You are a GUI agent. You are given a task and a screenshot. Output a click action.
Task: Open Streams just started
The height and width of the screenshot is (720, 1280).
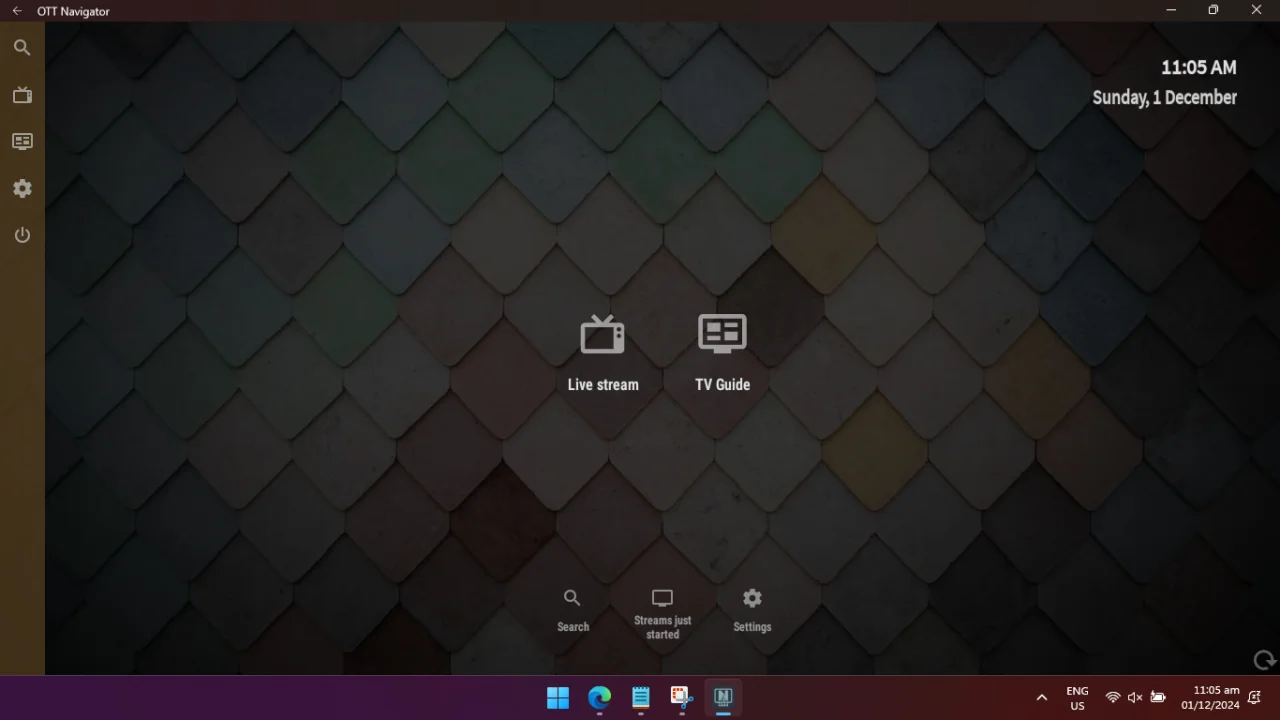pos(662,614)
